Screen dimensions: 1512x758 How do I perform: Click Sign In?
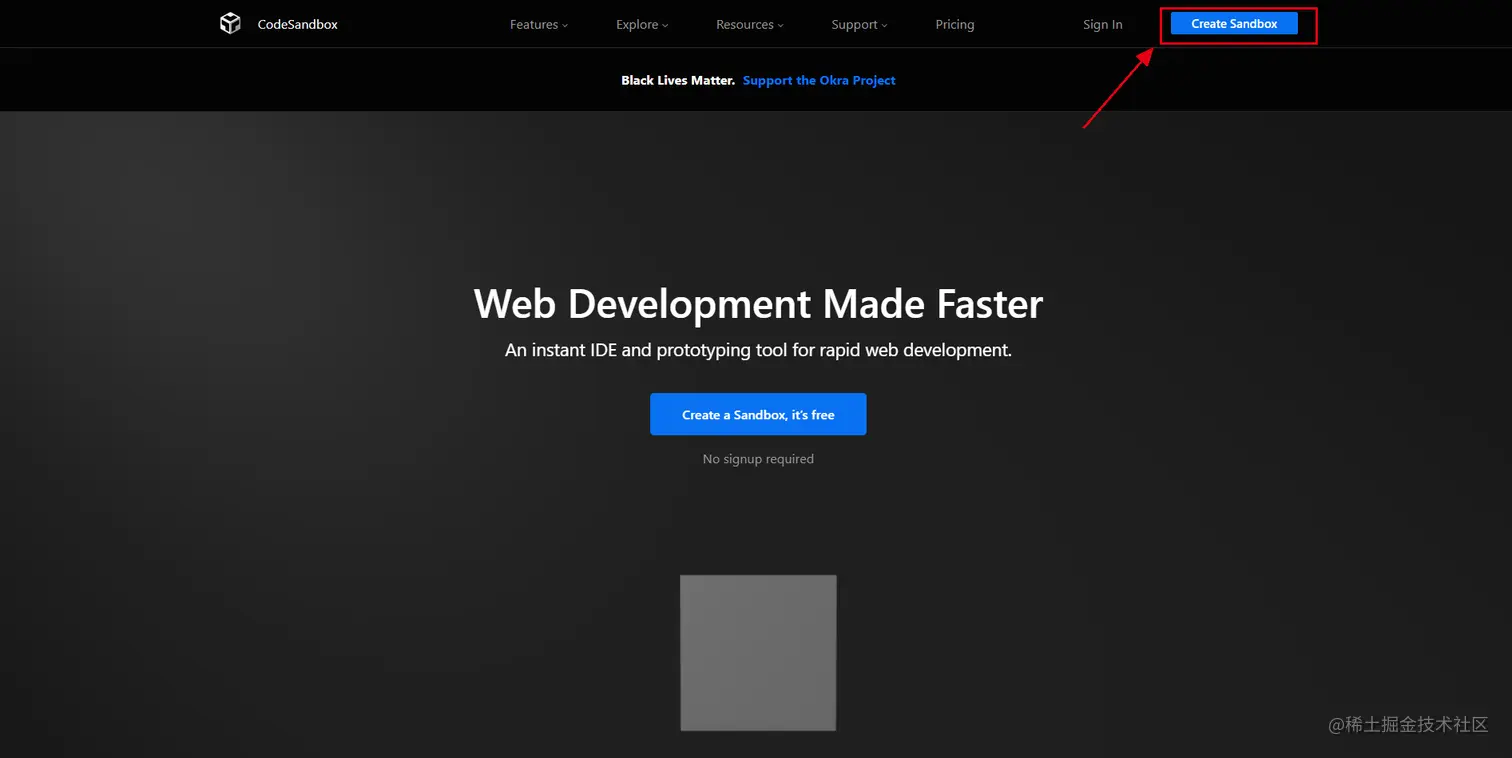1103,24
